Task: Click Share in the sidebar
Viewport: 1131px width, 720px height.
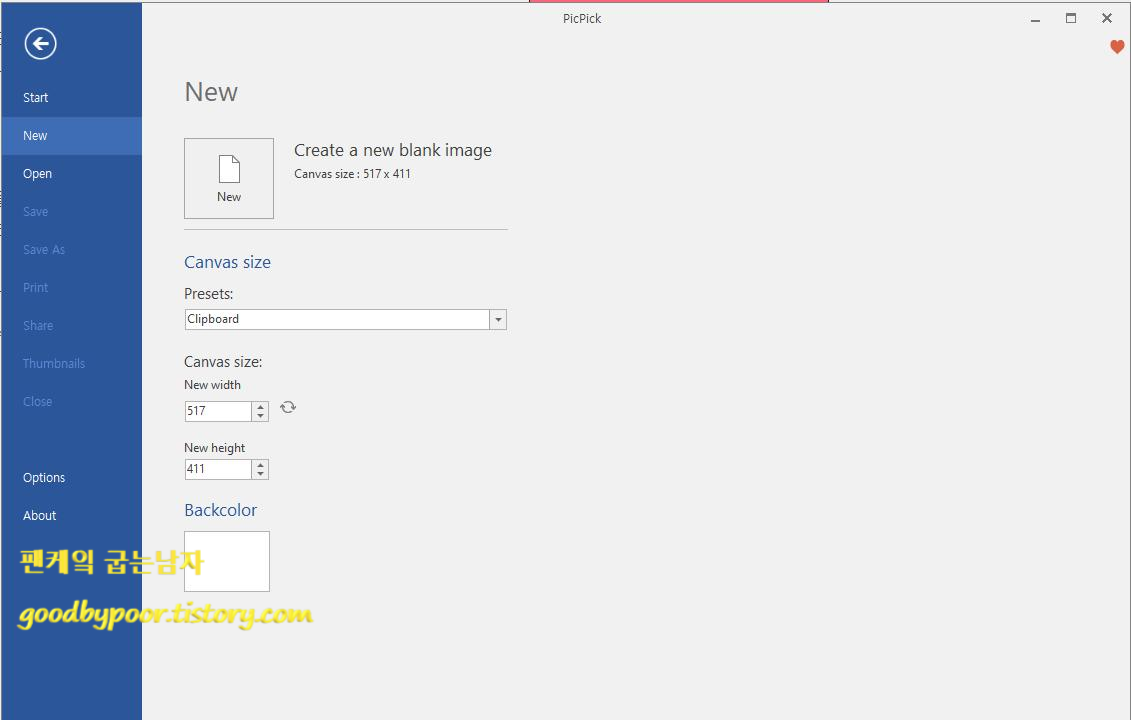Action: point(71,325)
